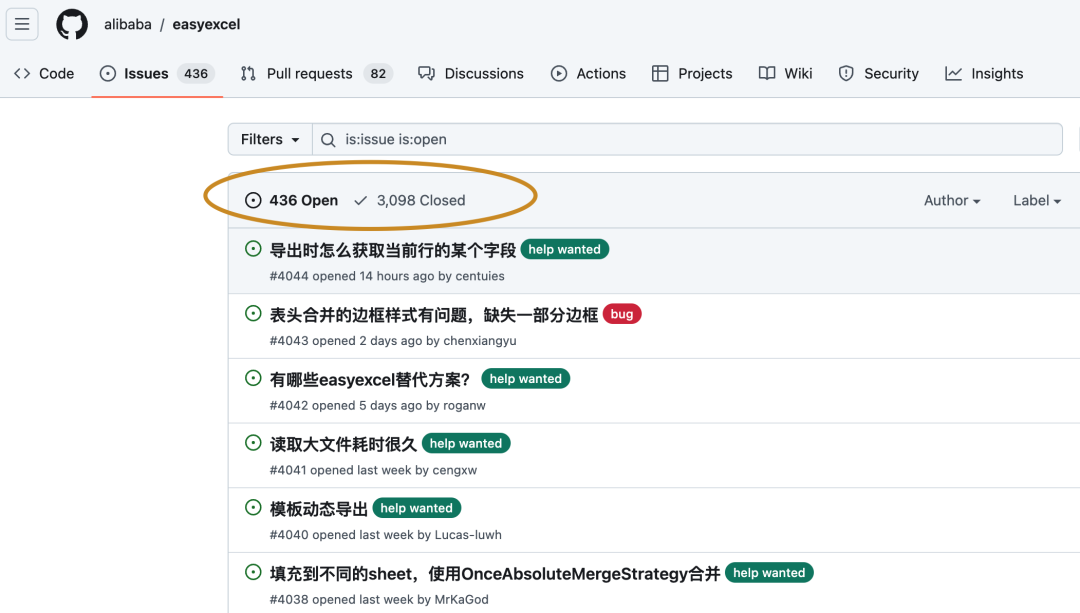Open the Security tab
Image resolution: width=1080 pixels, height=613 pixels.
pyautogui.click(x=878, y=74)
